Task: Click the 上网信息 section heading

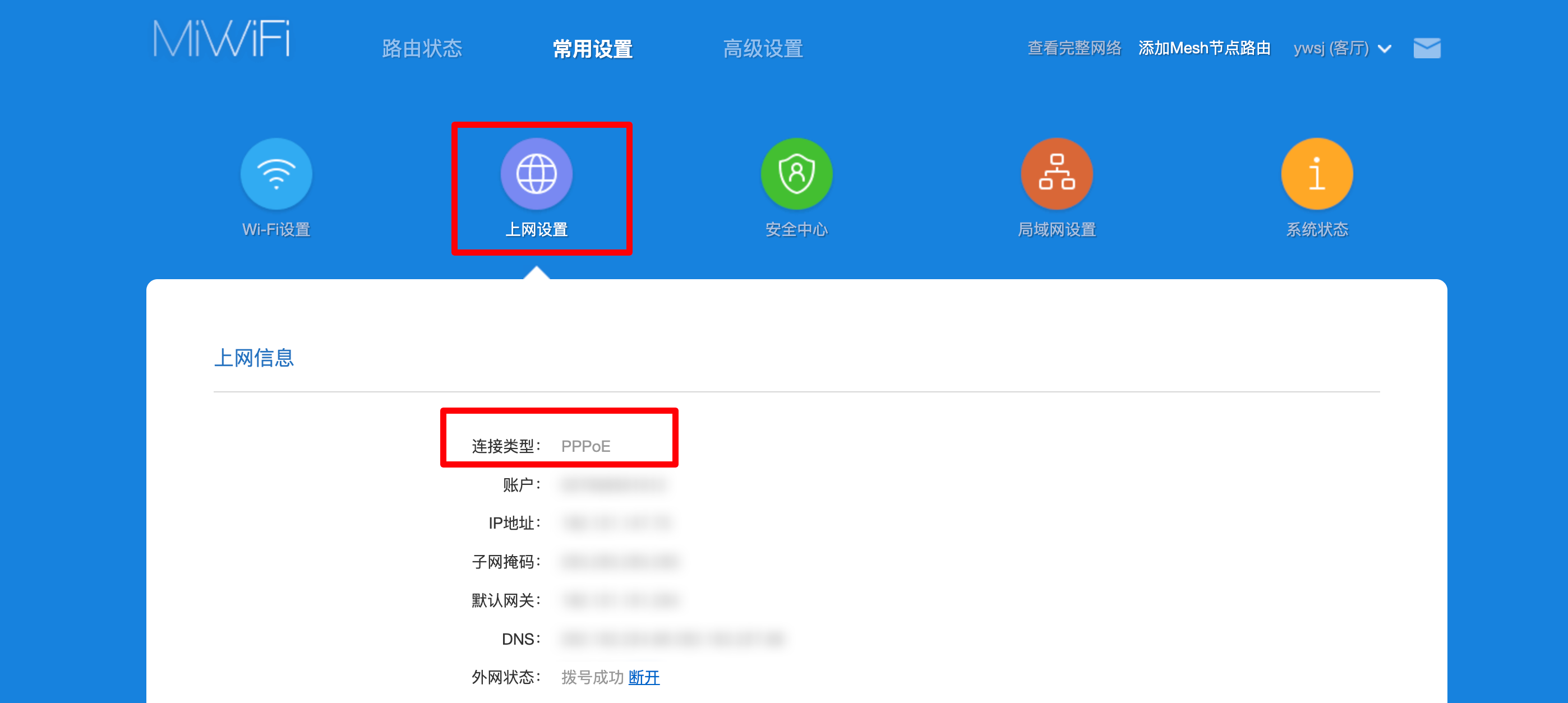Action: [254, 358]
